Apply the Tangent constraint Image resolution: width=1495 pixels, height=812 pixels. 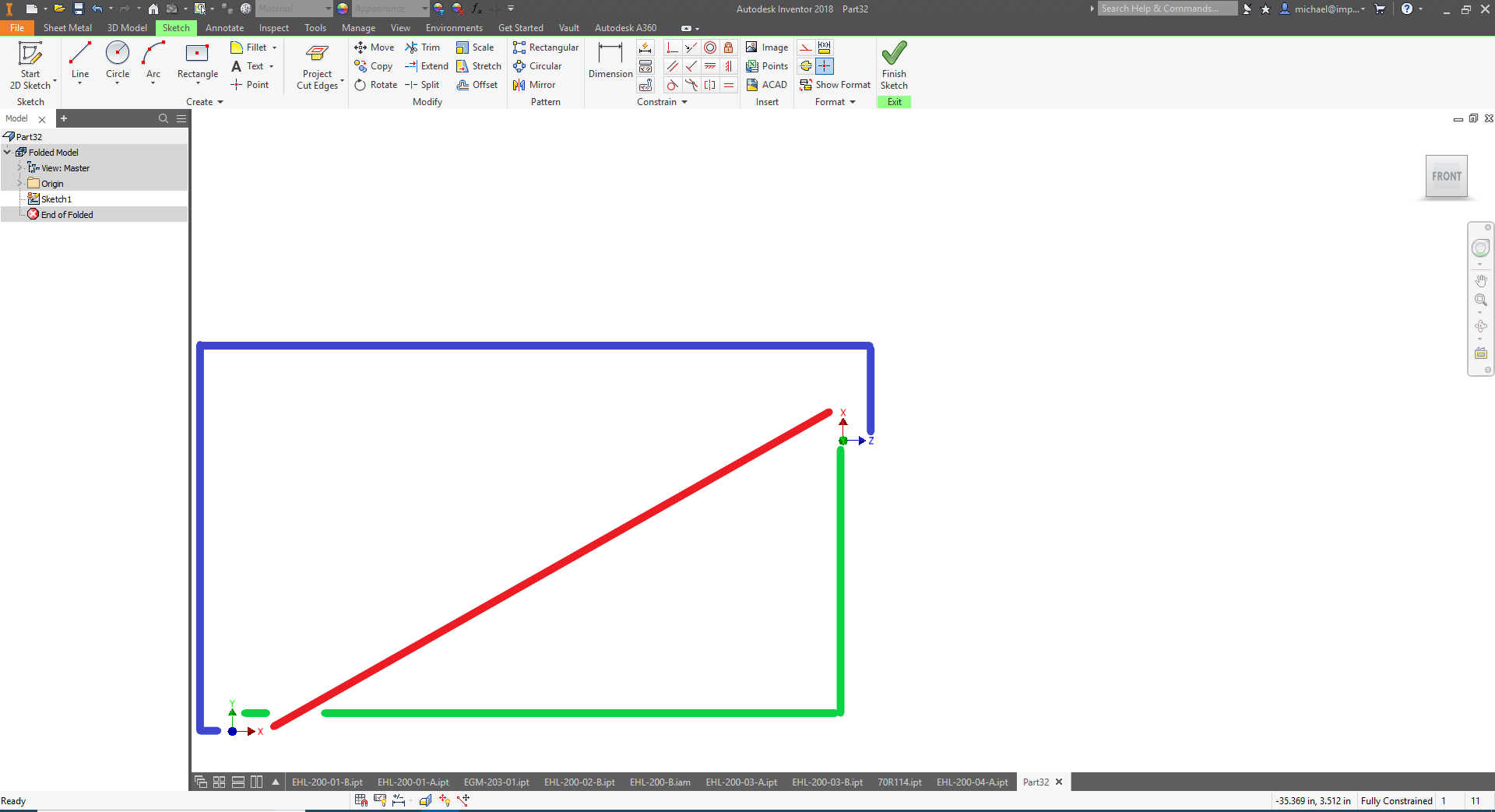[673, 86]
